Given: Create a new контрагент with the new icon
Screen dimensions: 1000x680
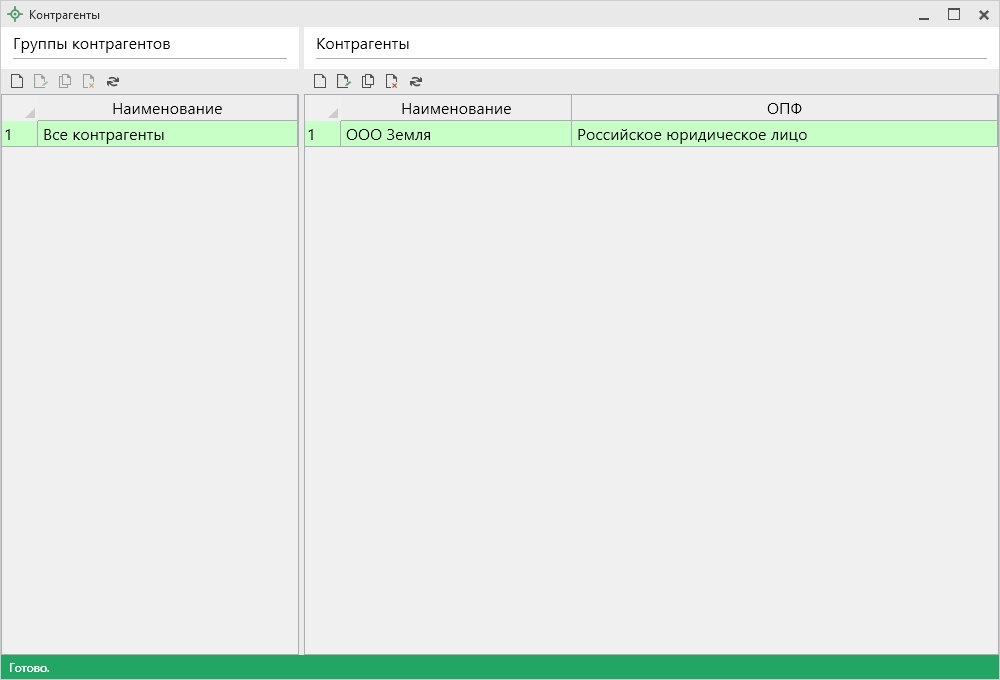Looking at the screenshot, I should click(x=320, y=81).
